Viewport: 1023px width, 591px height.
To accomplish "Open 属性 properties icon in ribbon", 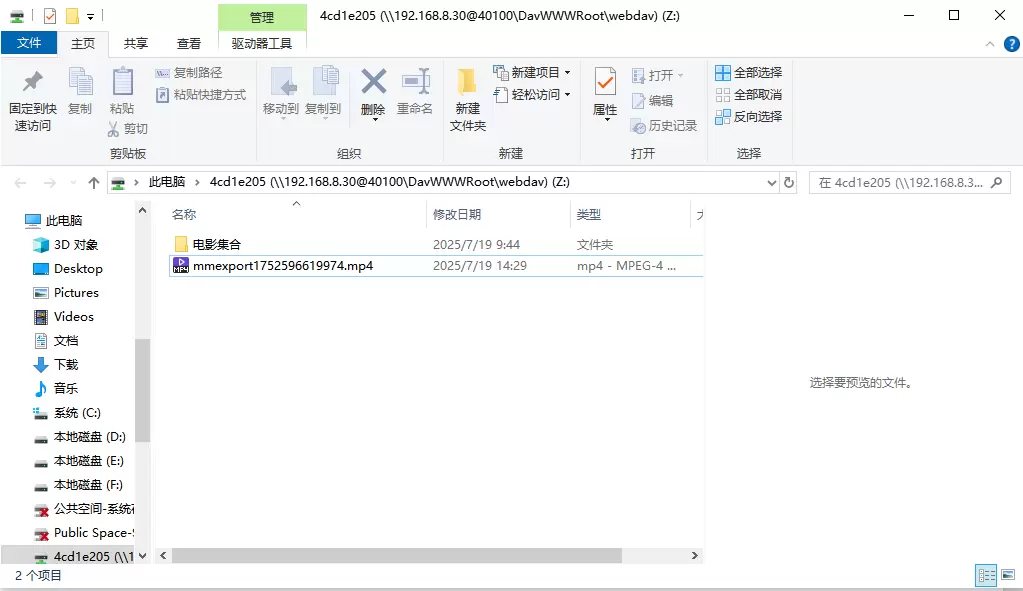I will point(605,90).
